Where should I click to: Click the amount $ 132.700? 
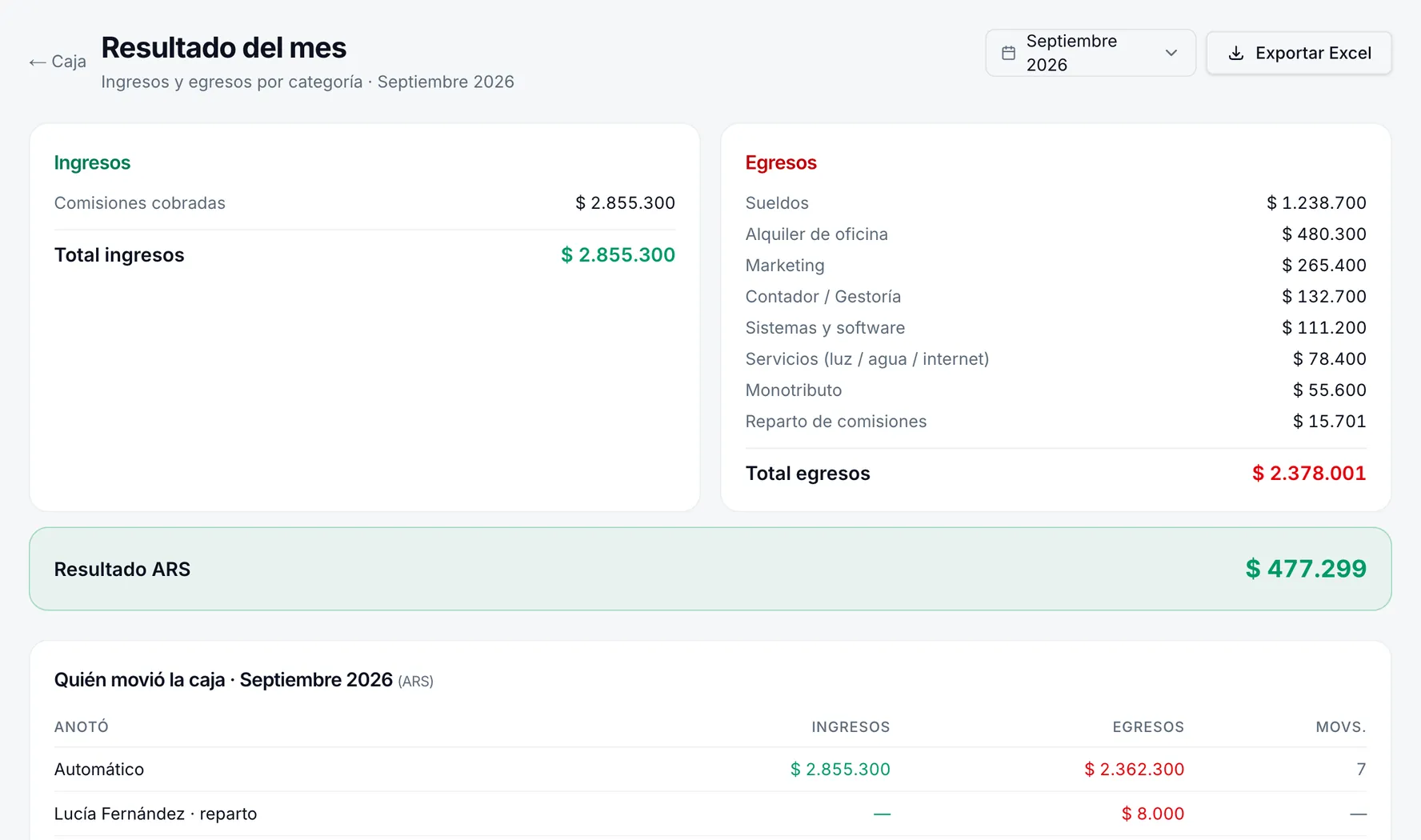pos(1324,297)
